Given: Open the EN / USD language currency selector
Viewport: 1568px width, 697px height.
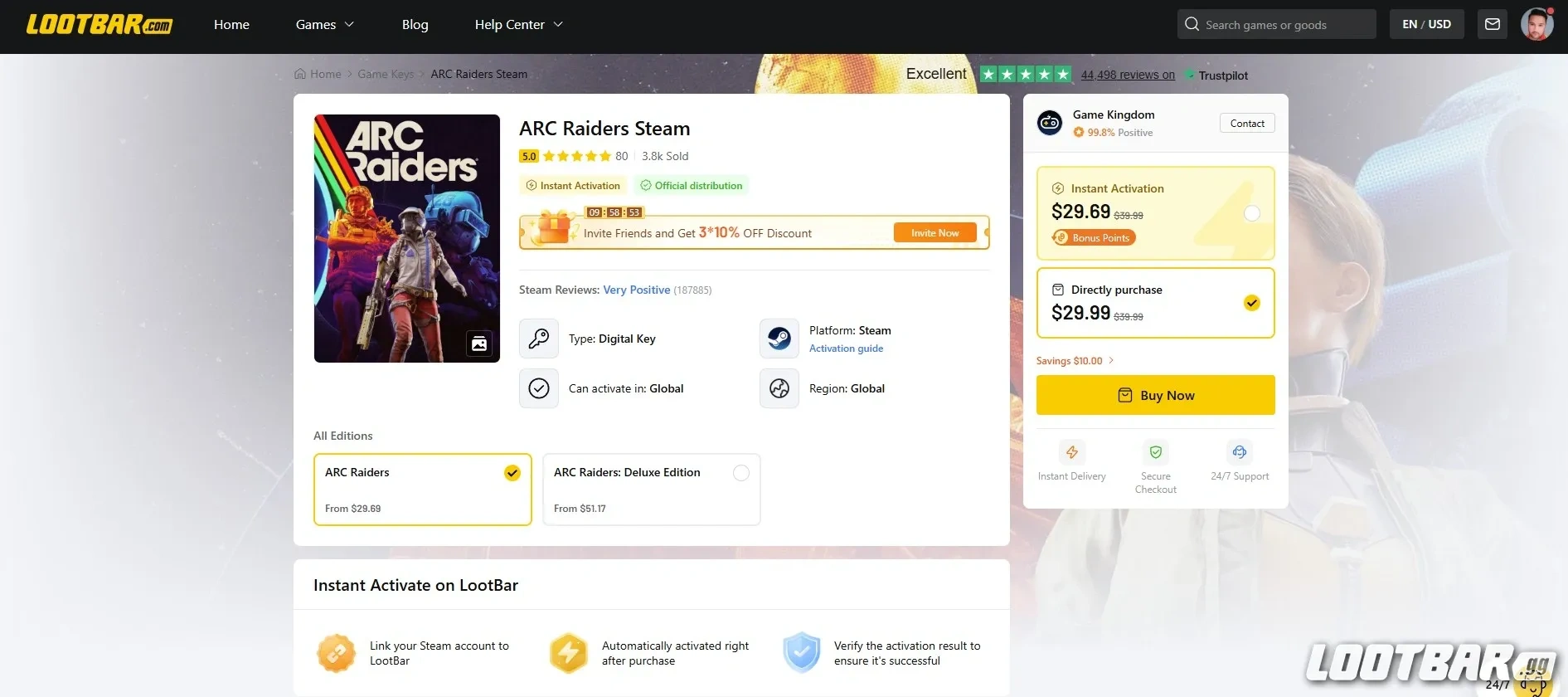Looking at the screenshot, I should point(1426,24).
